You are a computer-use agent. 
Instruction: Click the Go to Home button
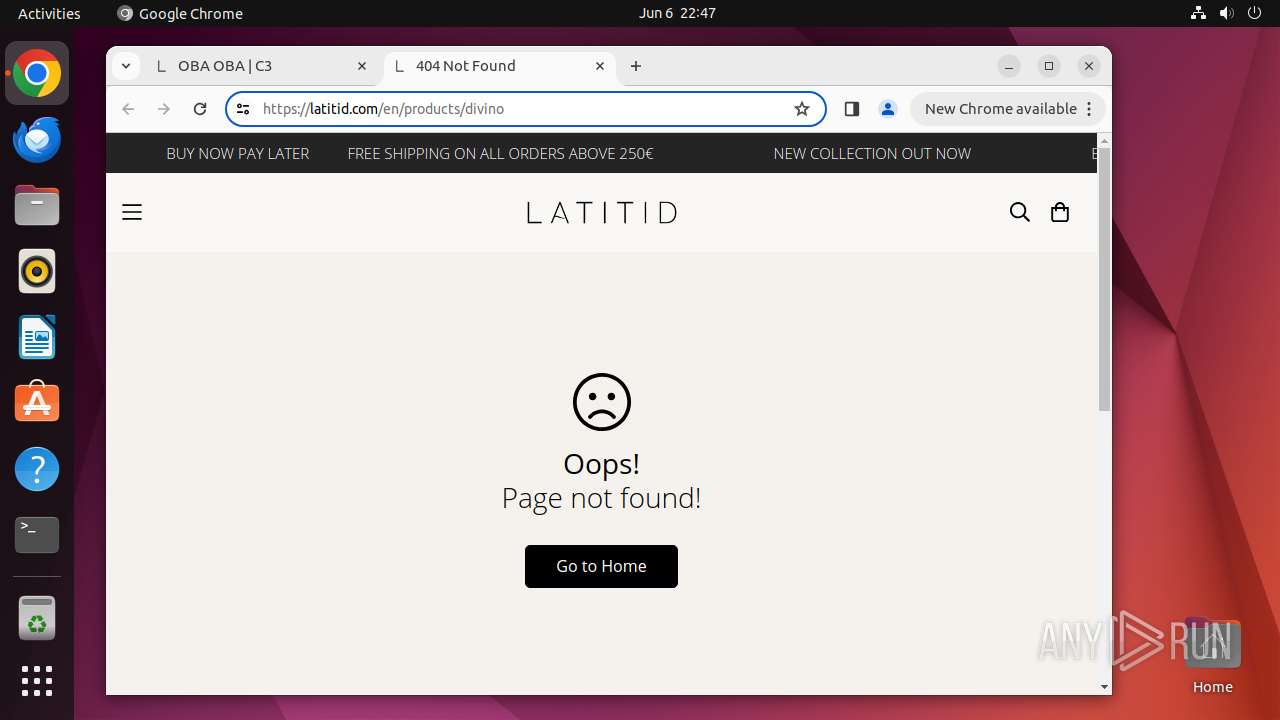point(601,566)
